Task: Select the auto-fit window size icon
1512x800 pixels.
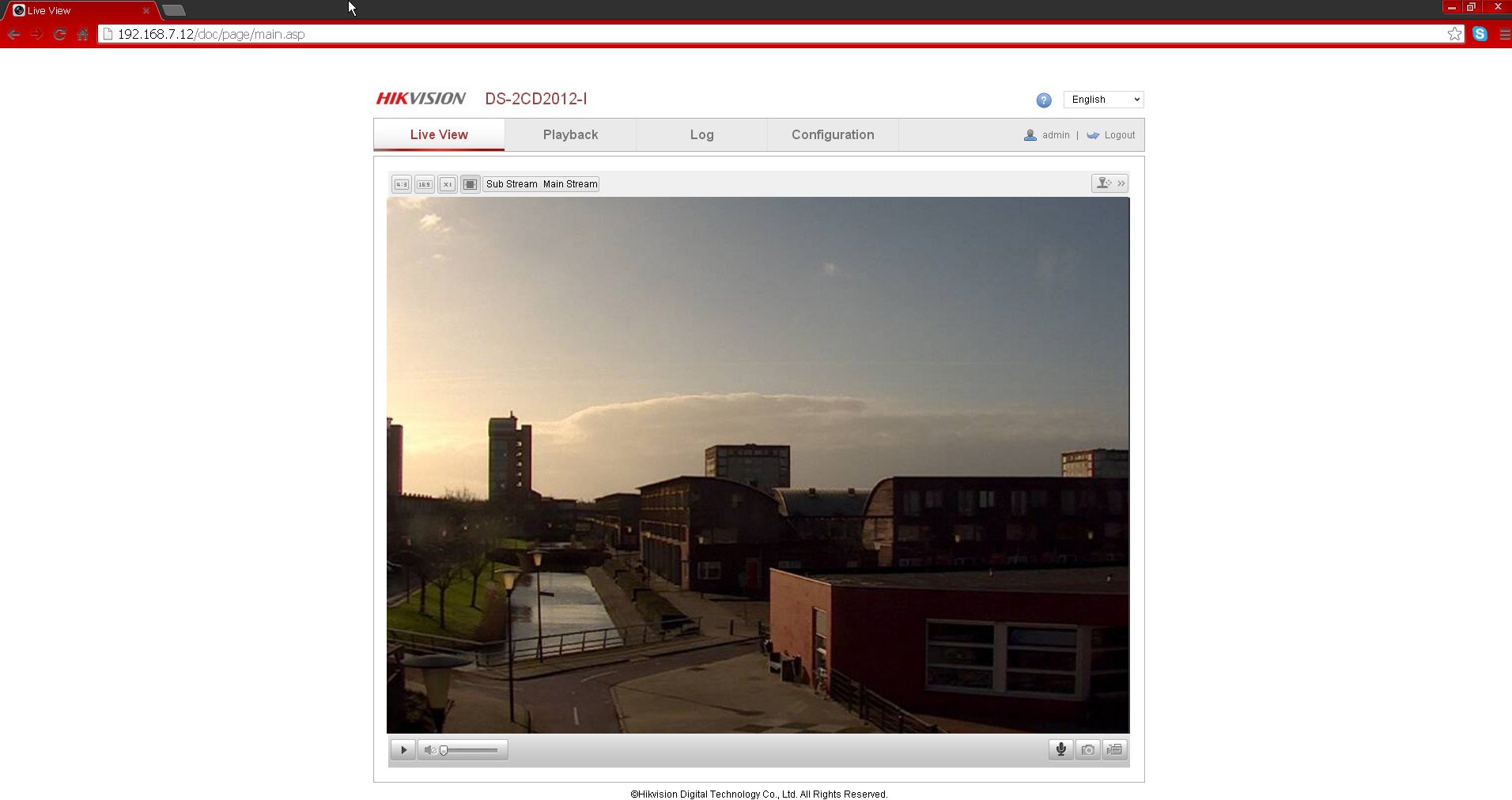Action: point(470,184)
